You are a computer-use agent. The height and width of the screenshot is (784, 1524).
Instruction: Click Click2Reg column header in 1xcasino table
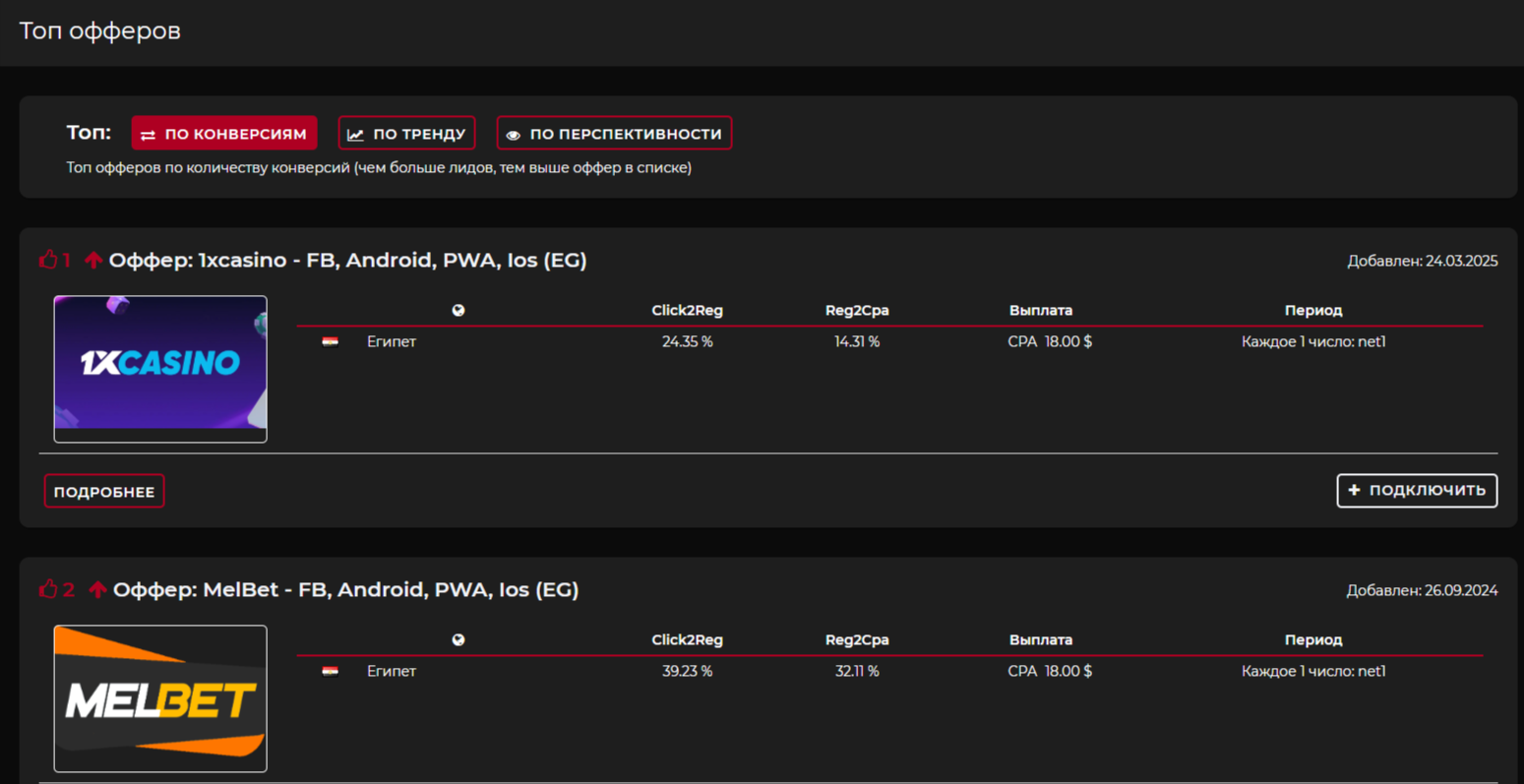[687, 310]
